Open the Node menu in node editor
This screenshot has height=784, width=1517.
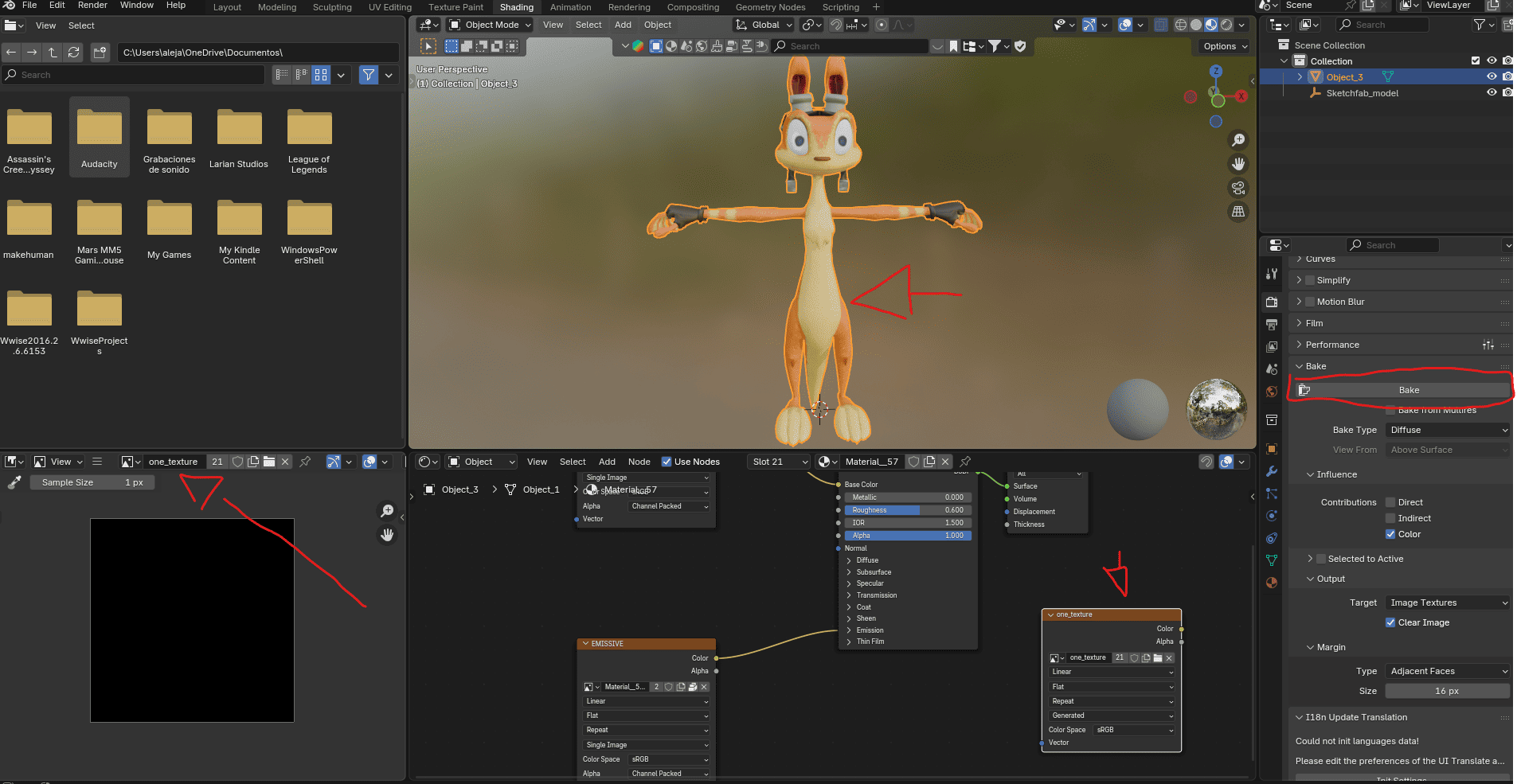click(639, 462)
